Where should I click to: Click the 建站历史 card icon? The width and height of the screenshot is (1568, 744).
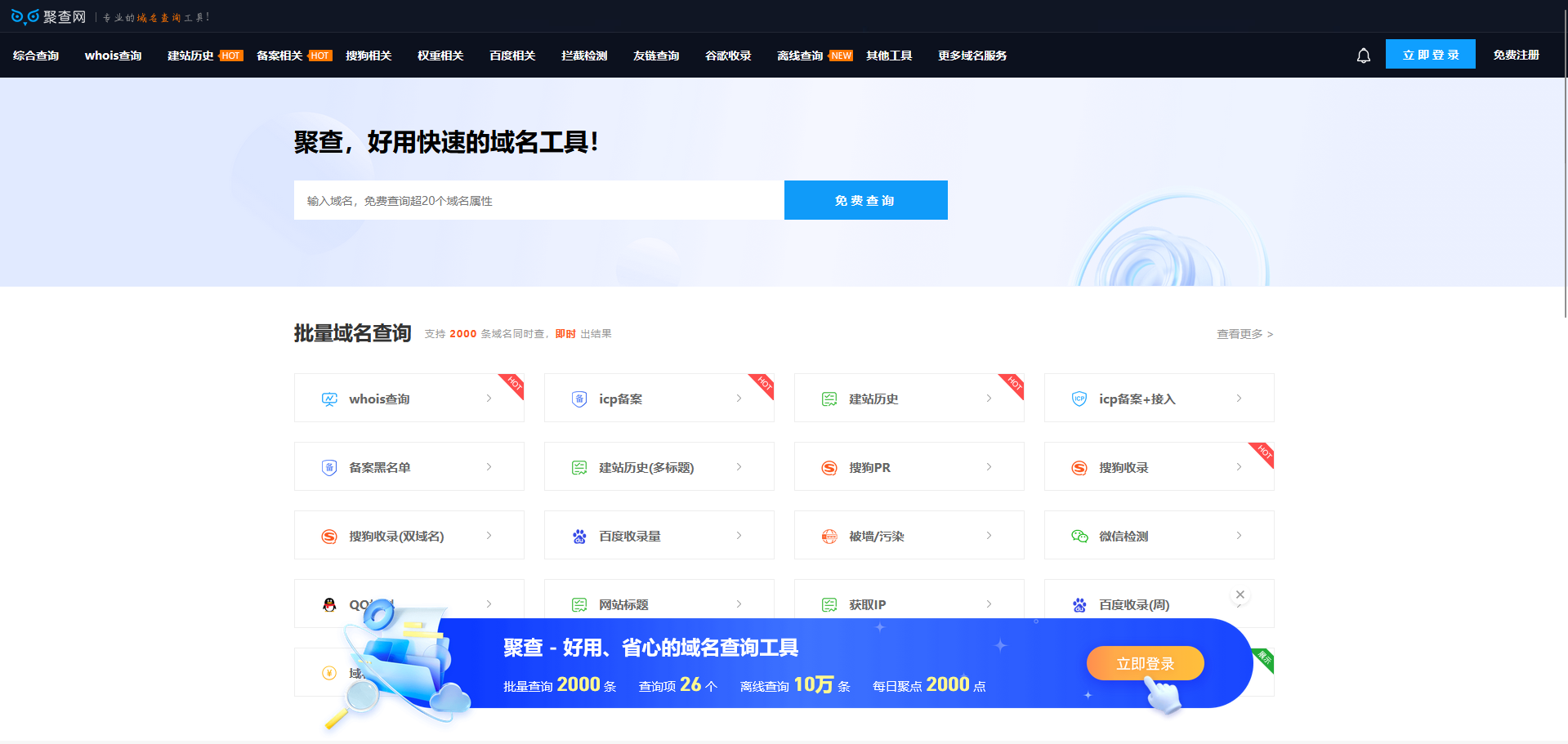click(829, 399)
